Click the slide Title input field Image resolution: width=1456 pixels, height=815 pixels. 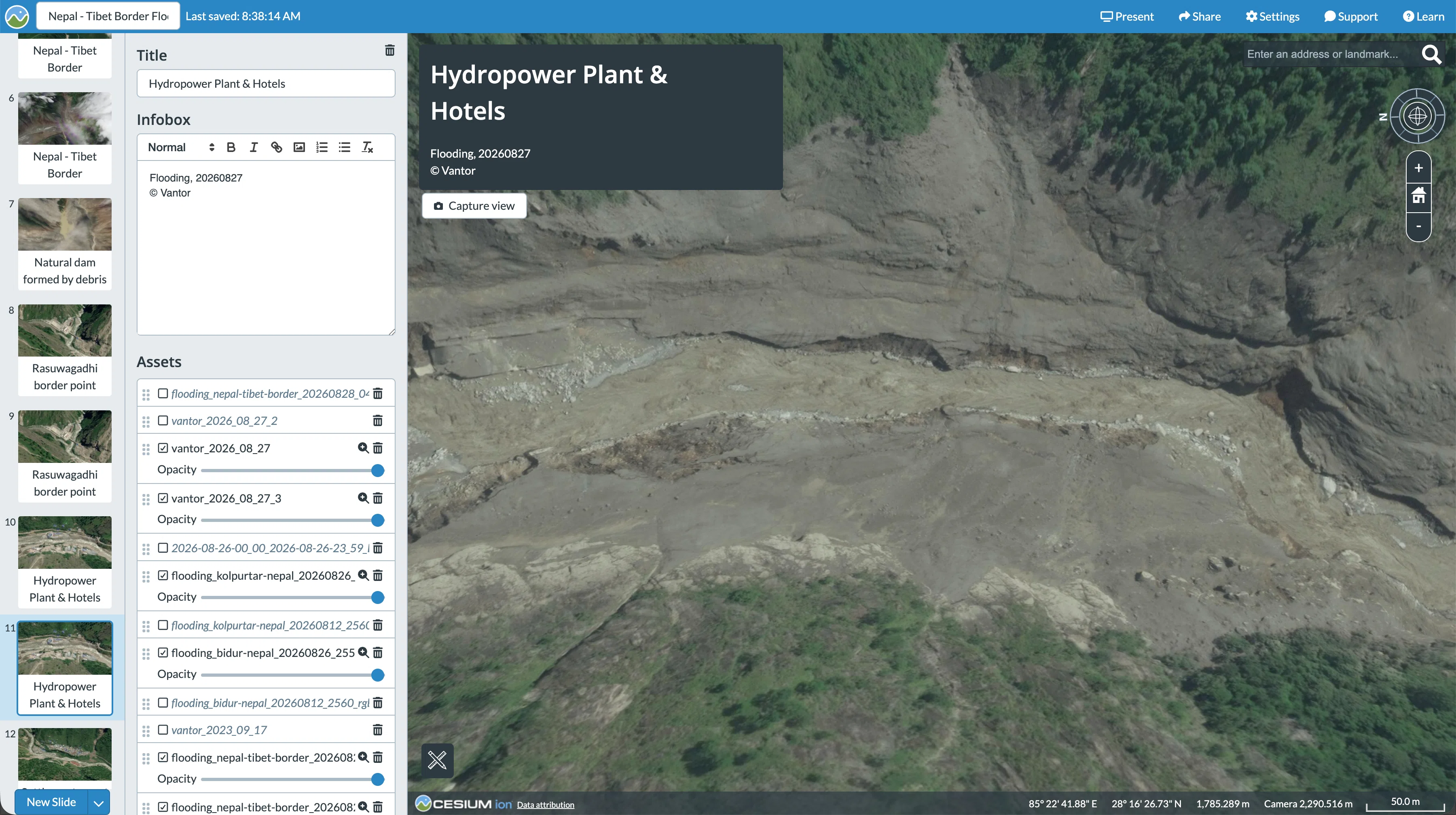pos(266,84)
